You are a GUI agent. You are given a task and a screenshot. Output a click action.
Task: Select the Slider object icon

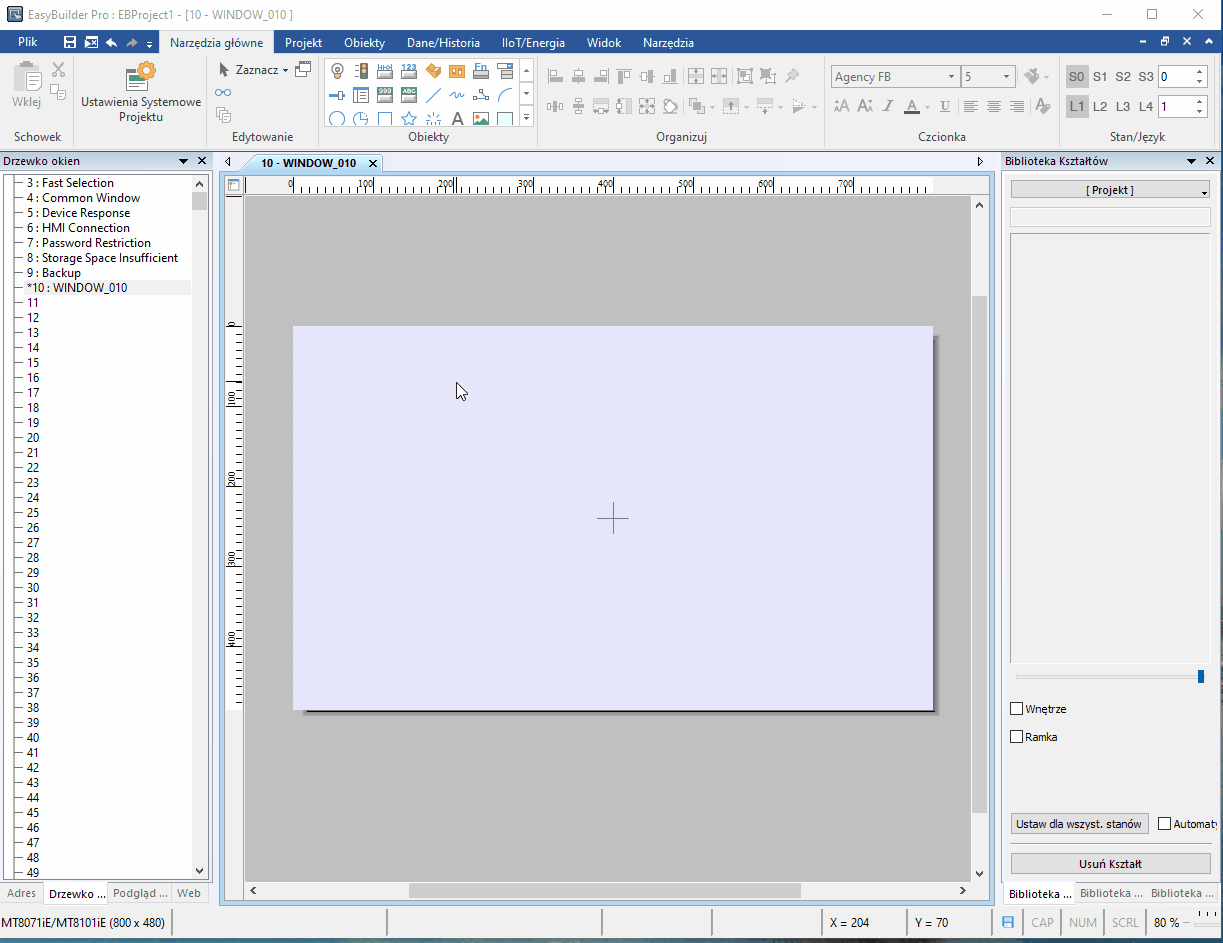[x=337, y=95]
